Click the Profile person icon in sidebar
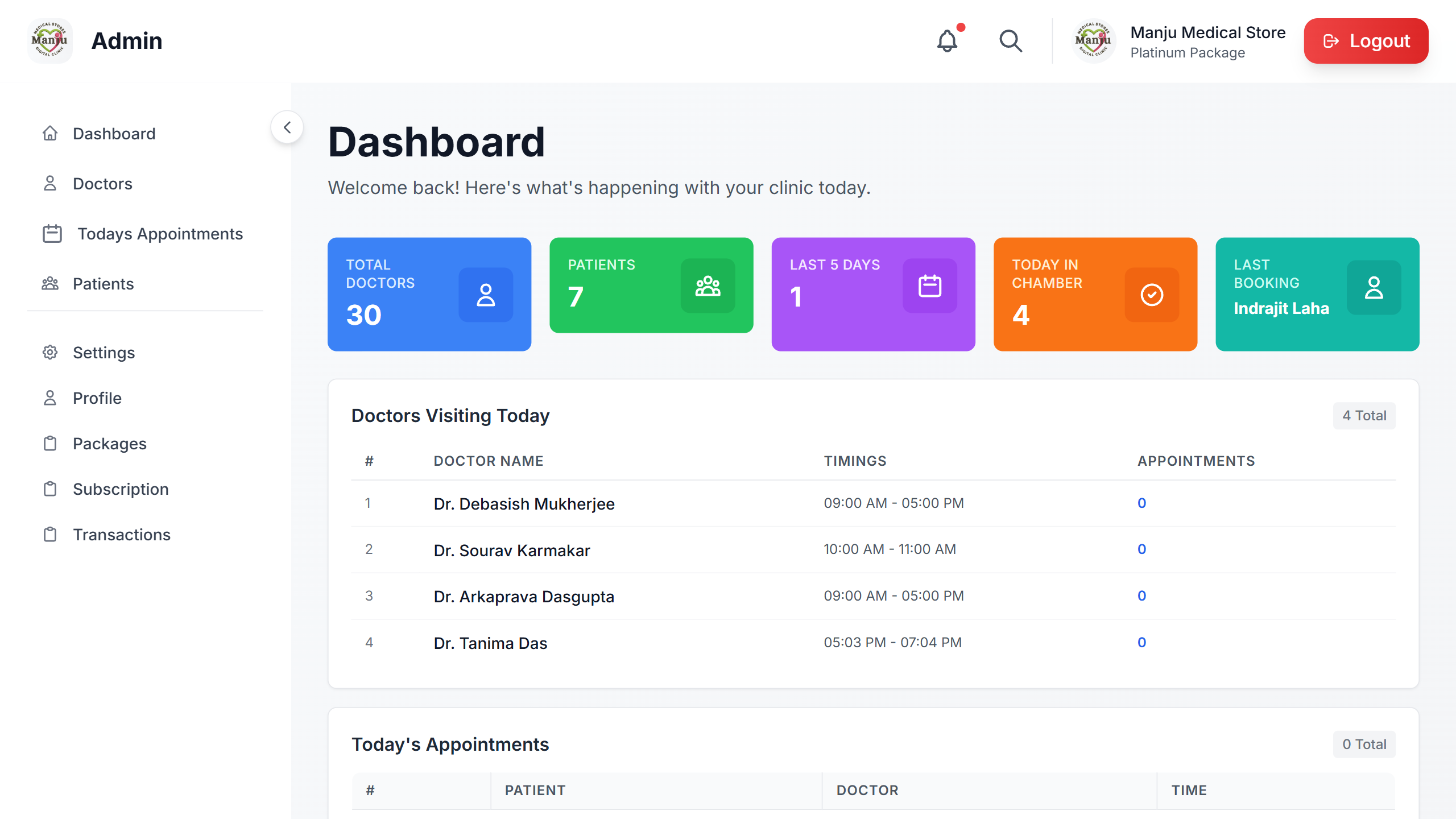The image size is (1456, 819). (x=50, y=398)
